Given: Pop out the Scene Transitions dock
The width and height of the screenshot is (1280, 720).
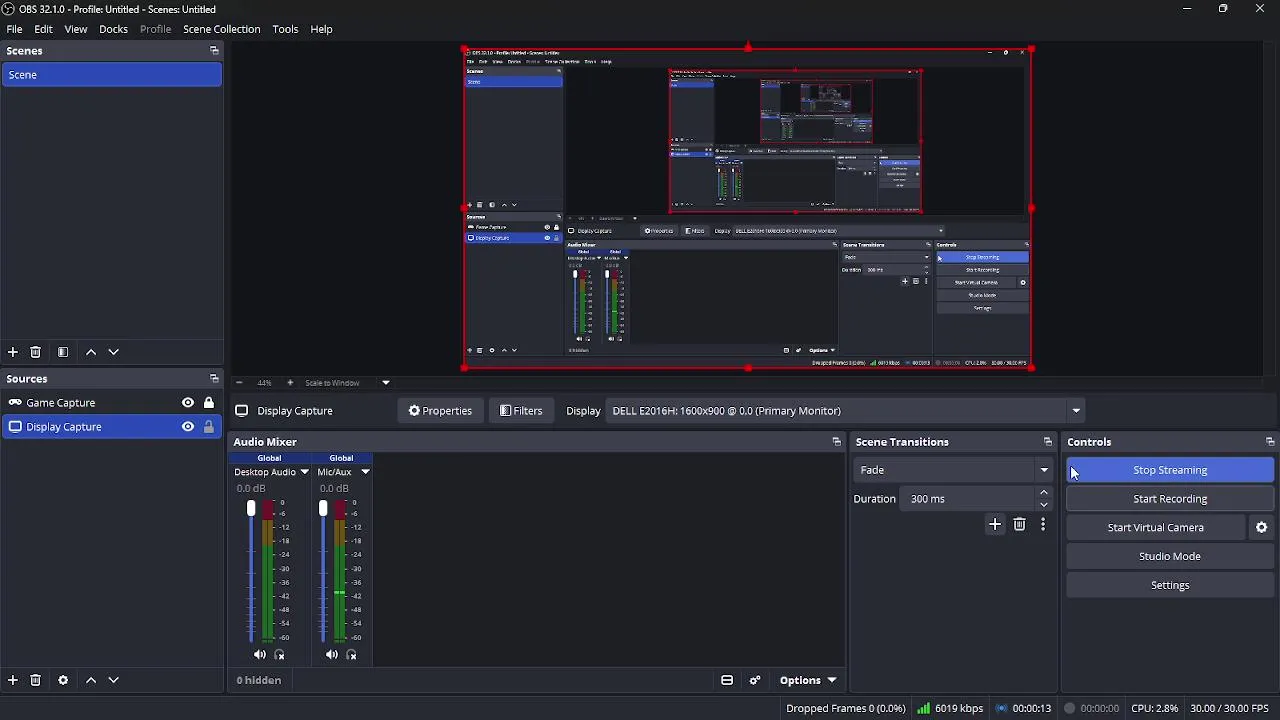Looking at the screenshot, I should click(x=1048, y=442).
